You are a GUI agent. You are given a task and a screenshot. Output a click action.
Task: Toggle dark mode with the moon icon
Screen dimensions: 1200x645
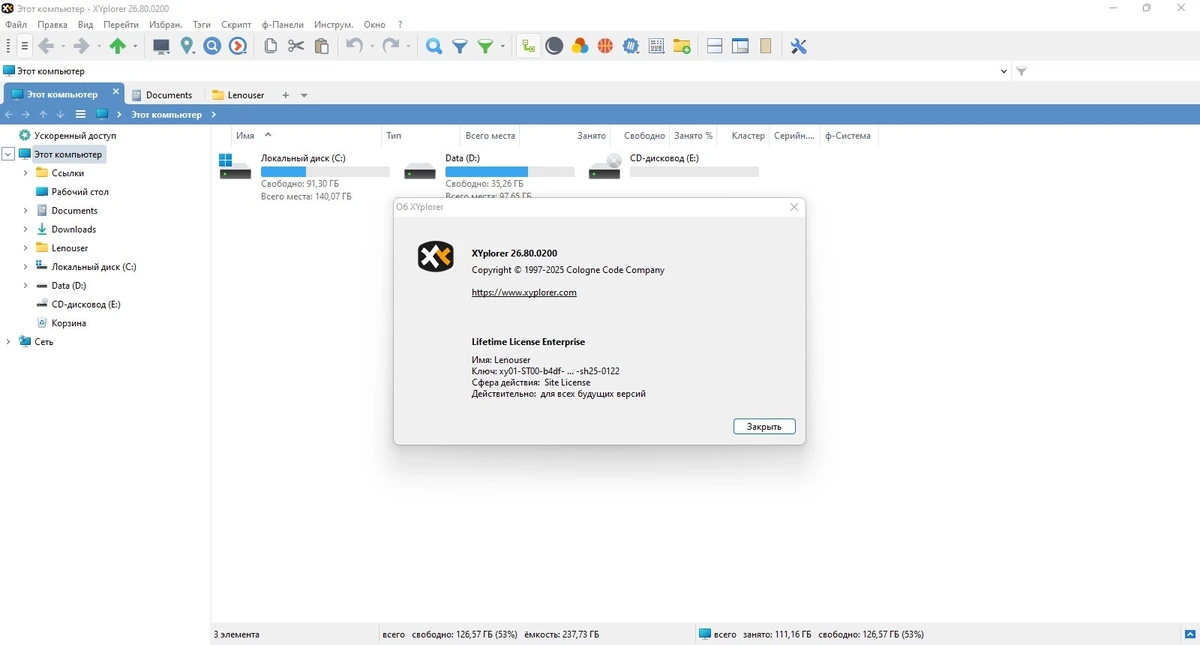554,46
